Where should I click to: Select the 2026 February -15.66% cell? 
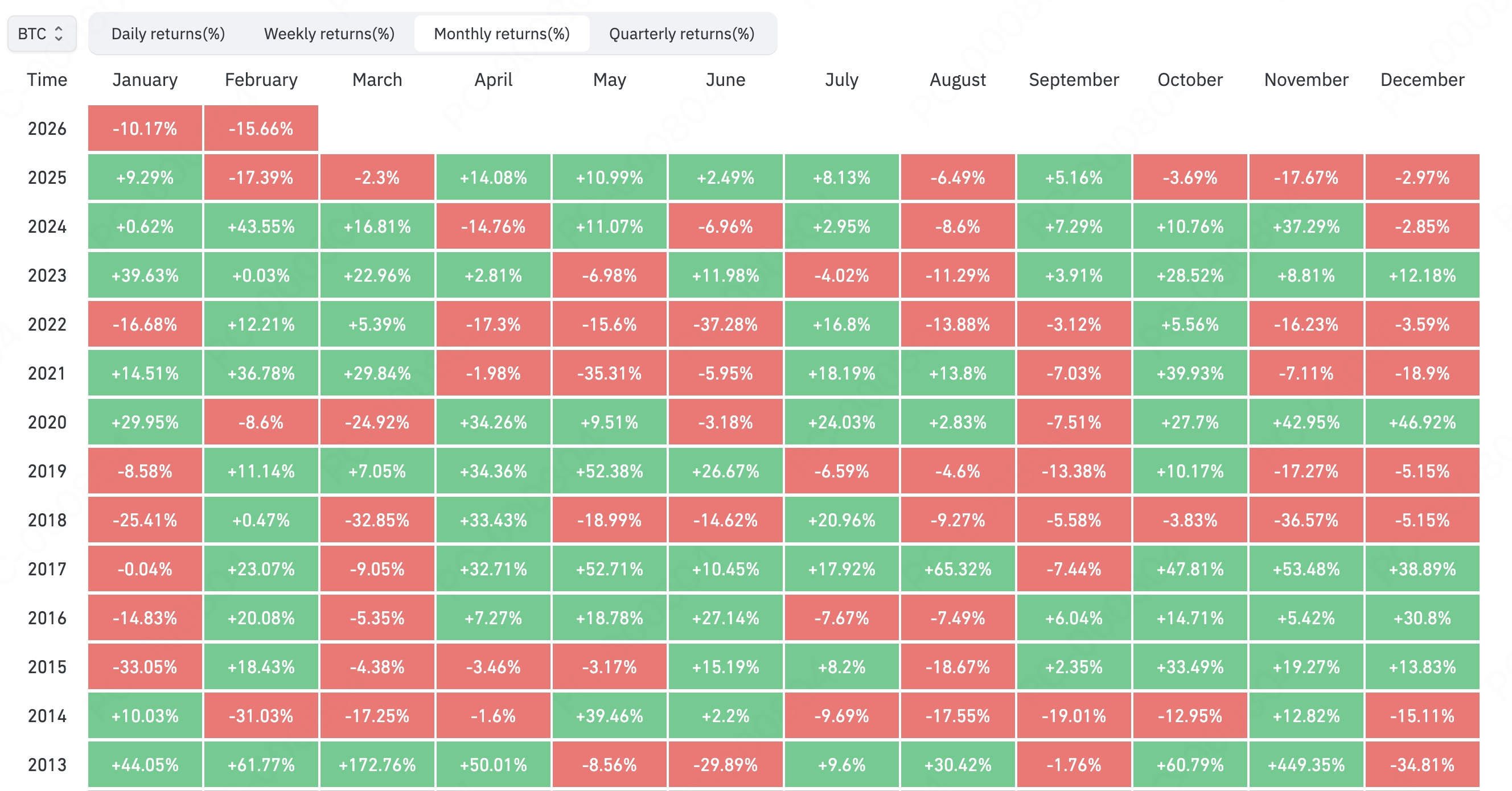261,129
